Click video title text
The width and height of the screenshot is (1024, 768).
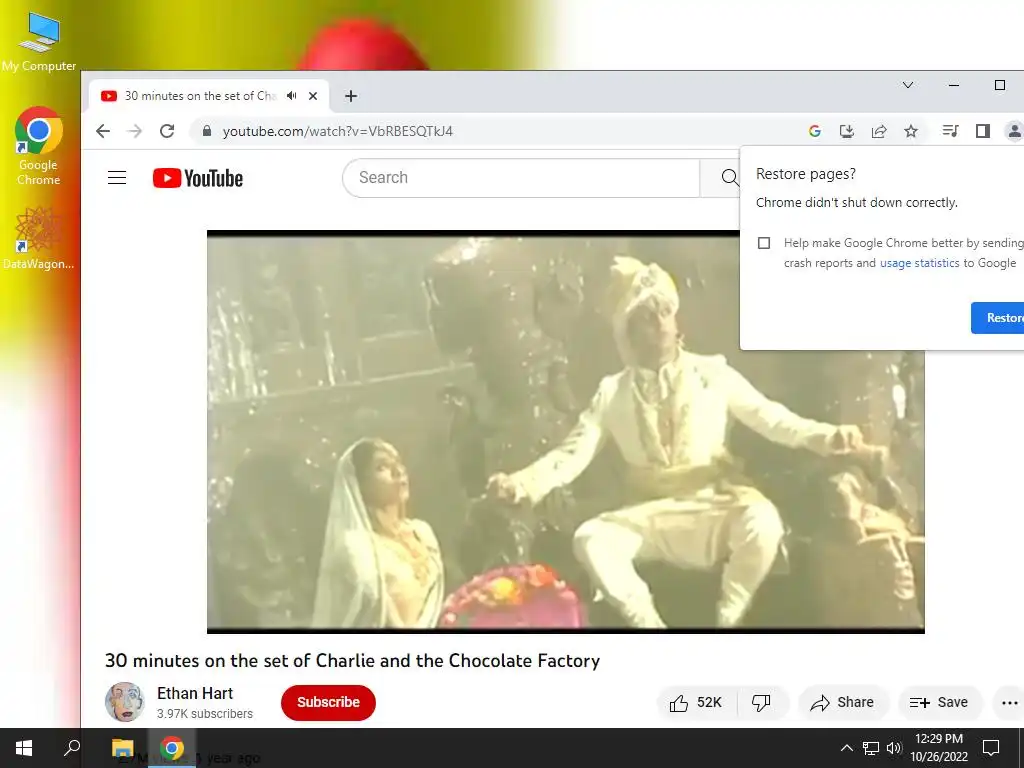353,660
